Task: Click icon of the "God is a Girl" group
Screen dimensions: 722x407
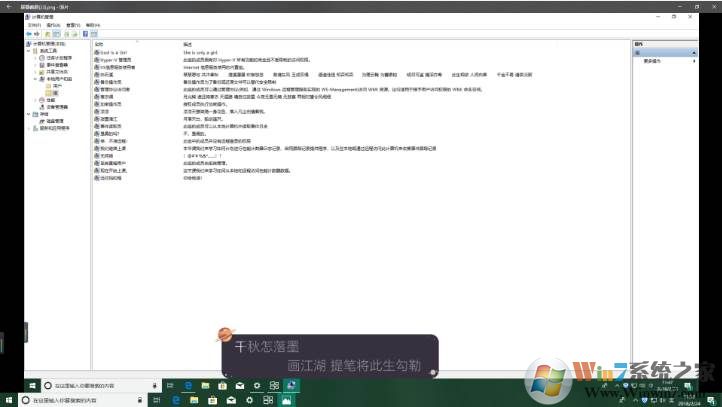Action: [97, 52]
